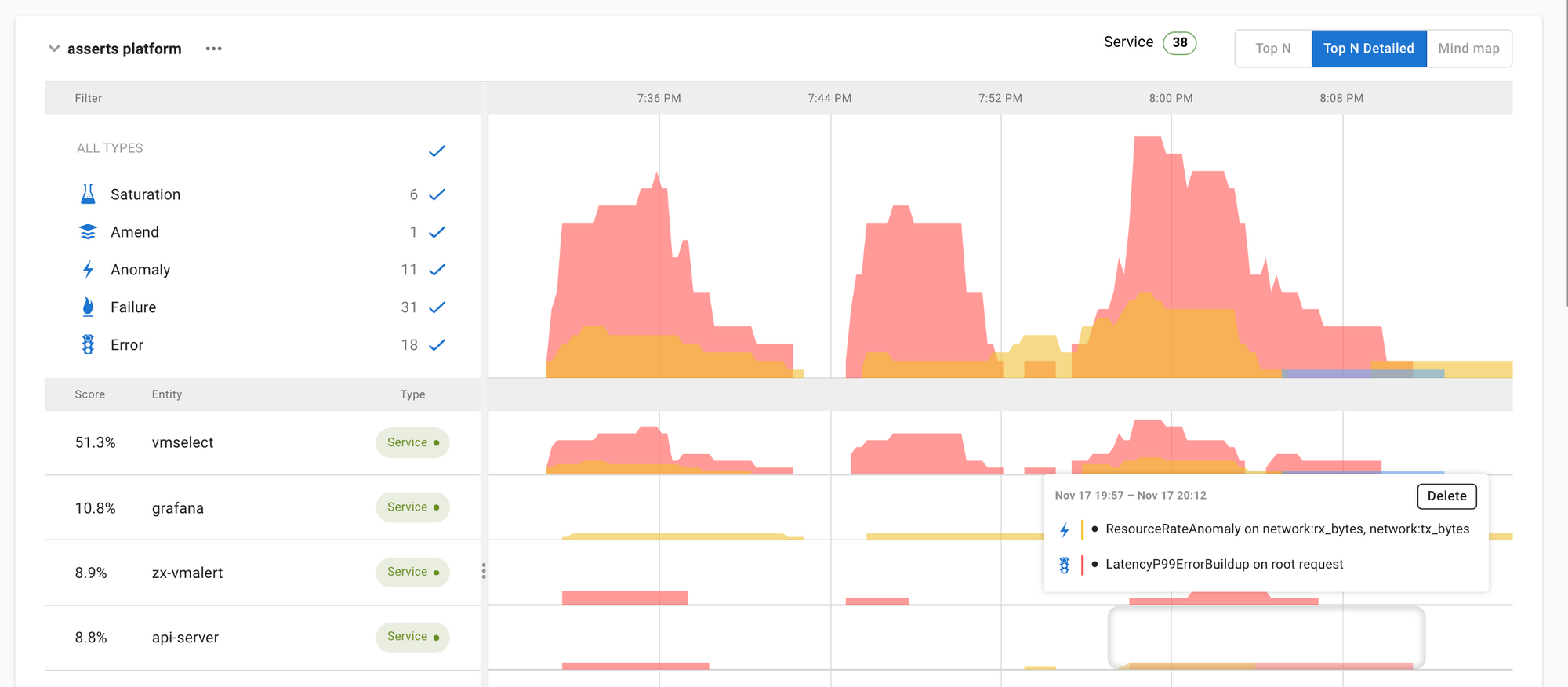Switch to the Mind map view
This screenshot has width=1568, height=687.
click(1468, 49)
